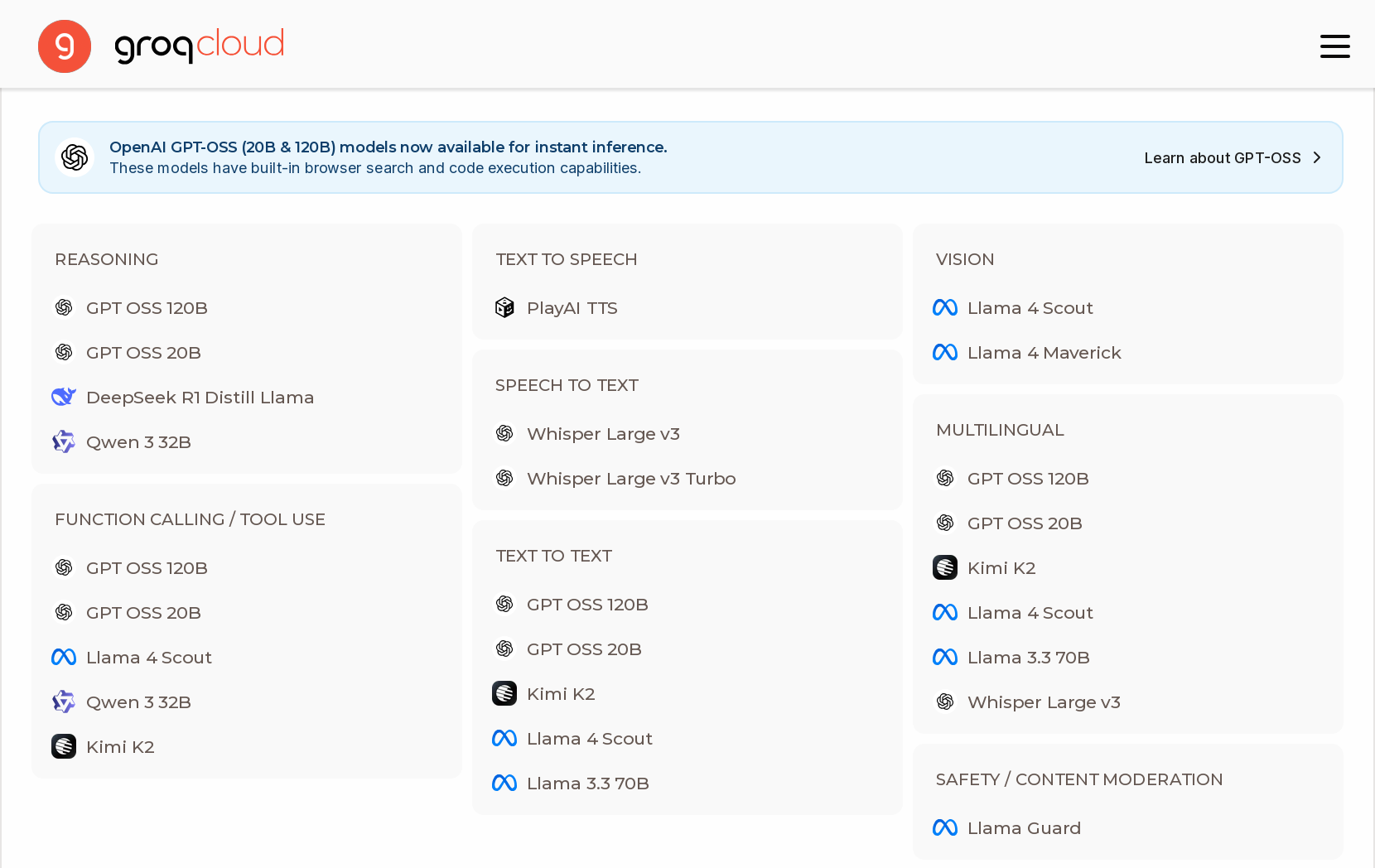Click the TEXT TO SPEECH heading

point(567,259)
